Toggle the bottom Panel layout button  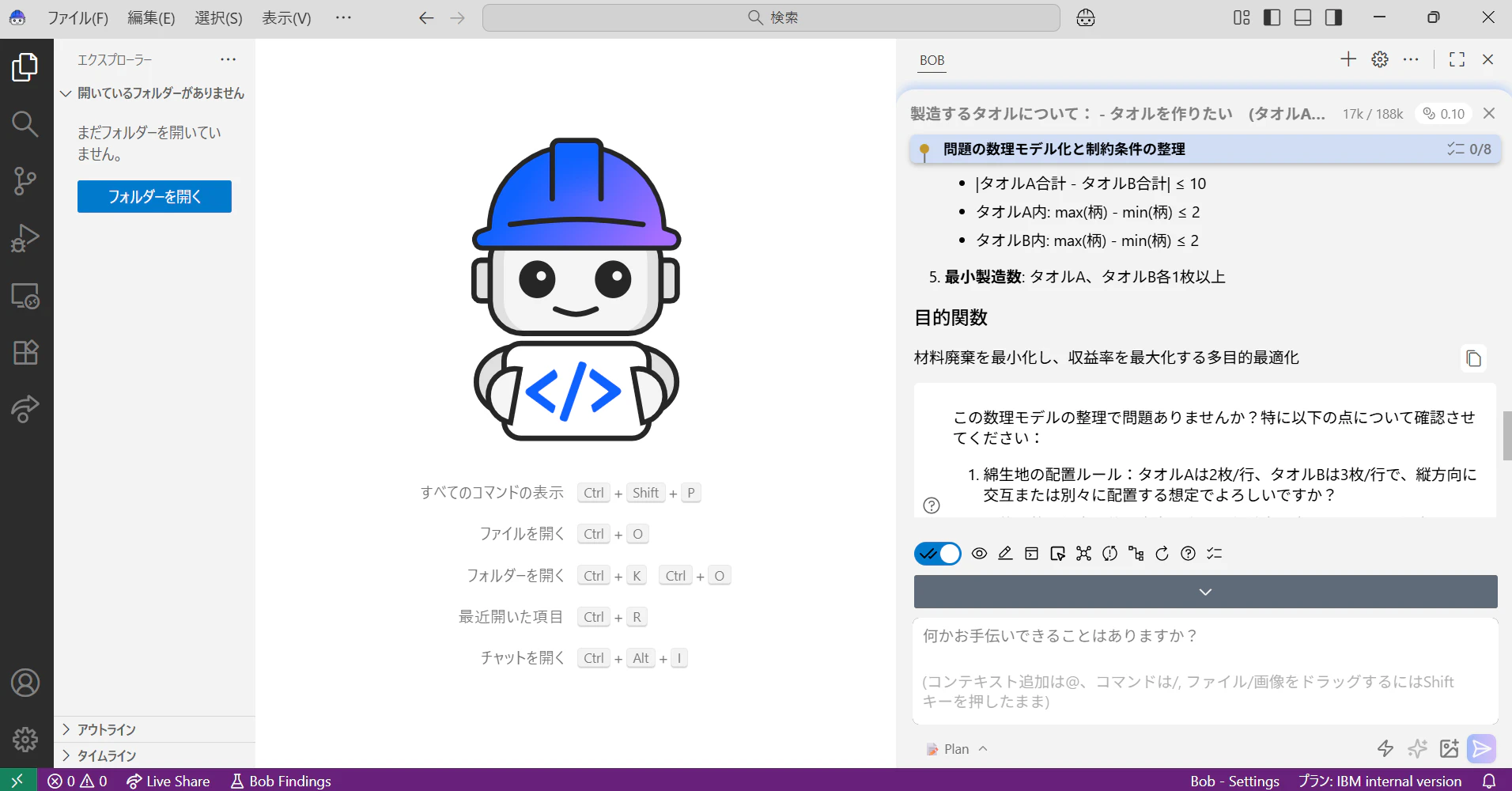(1303, 17)
